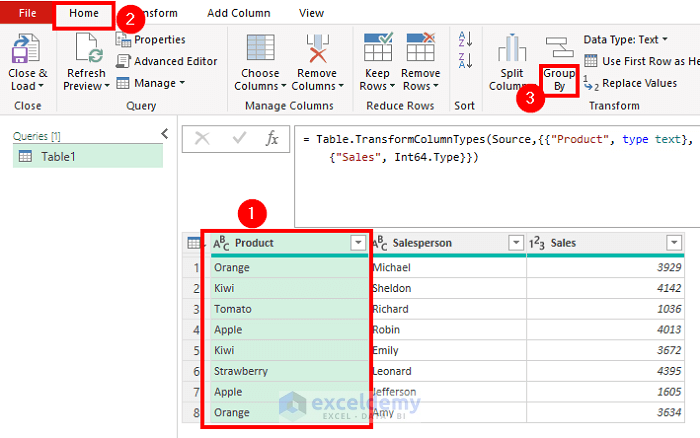Click the Strawberry cell
The height and width of the screenshot is (438, 700).
point(289,371)
